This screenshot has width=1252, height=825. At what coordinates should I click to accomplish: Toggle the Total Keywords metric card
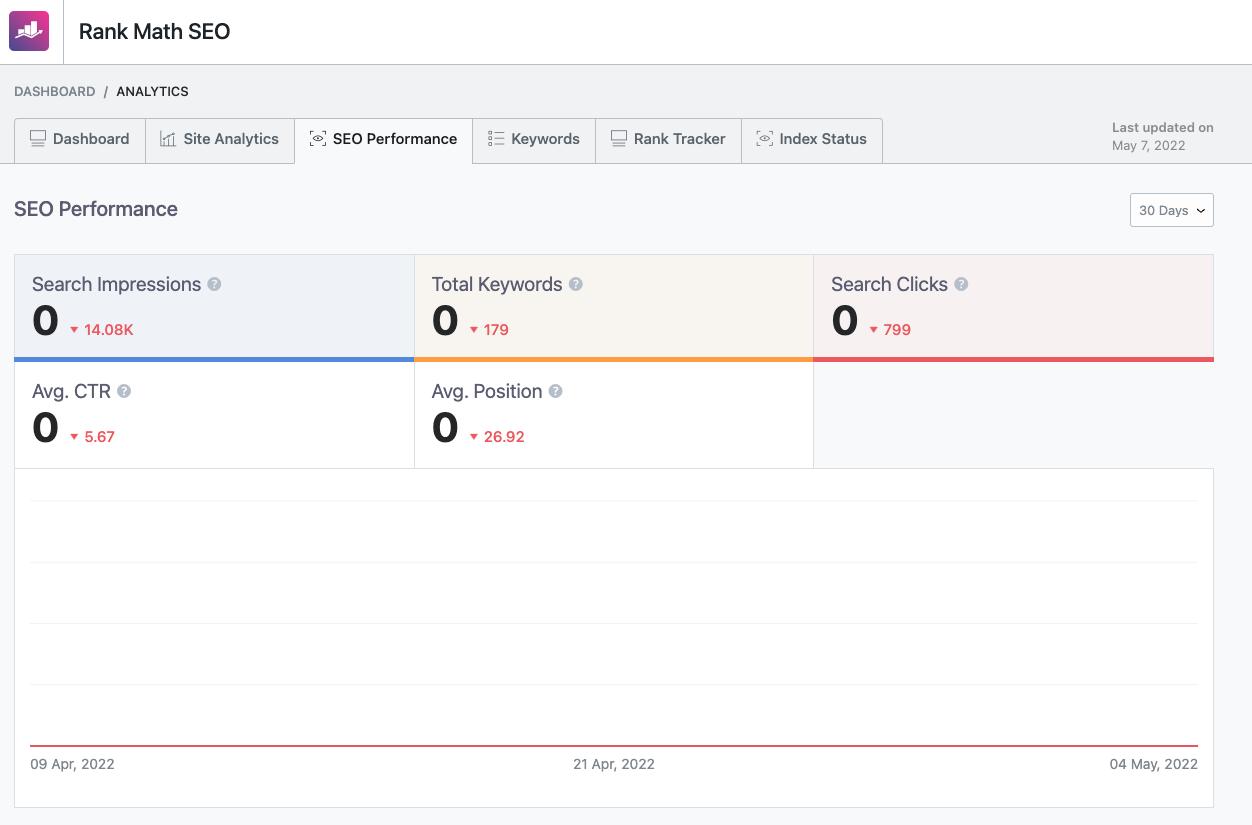click(x=613, y=307)
